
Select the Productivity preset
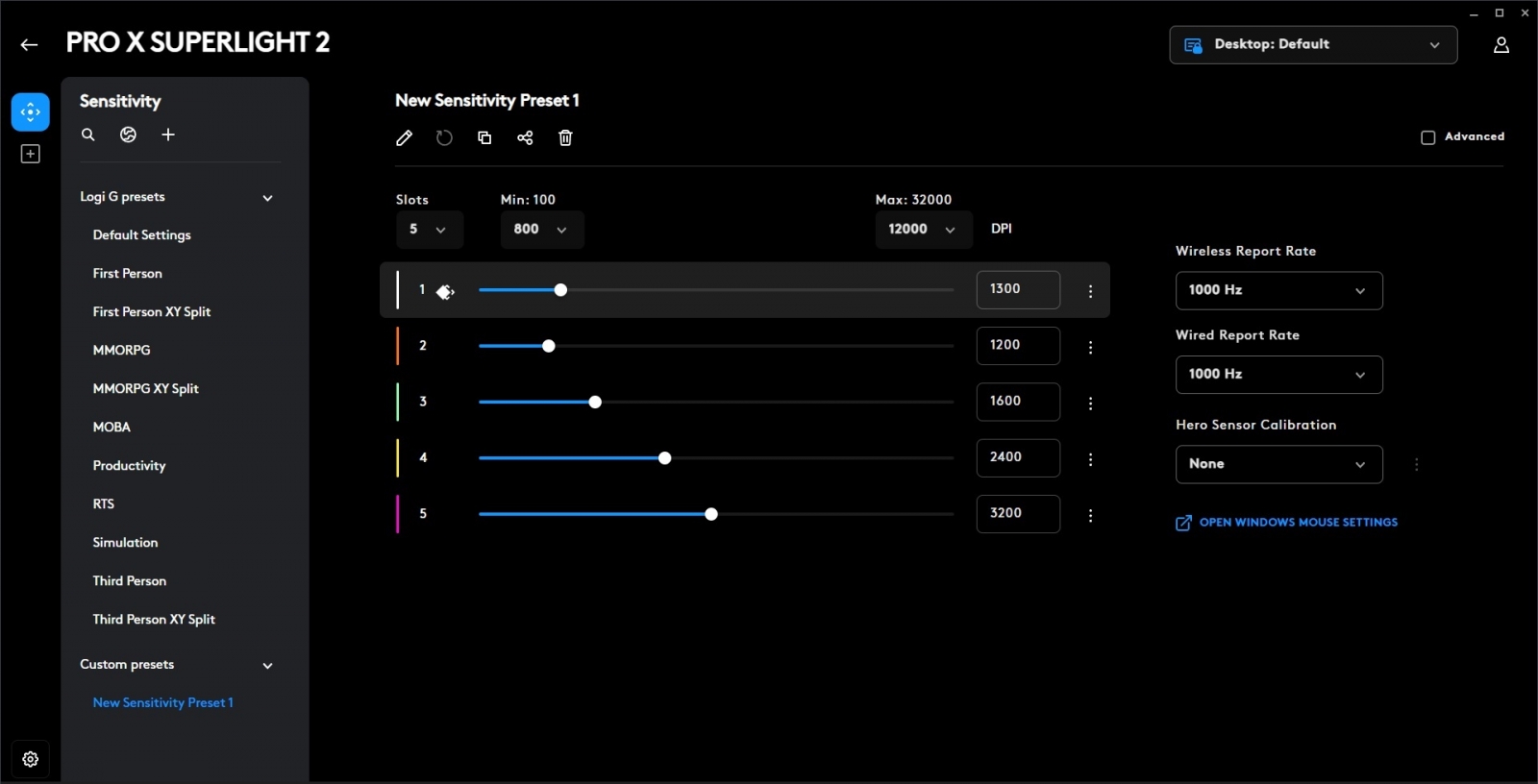[x=129, y=466]
